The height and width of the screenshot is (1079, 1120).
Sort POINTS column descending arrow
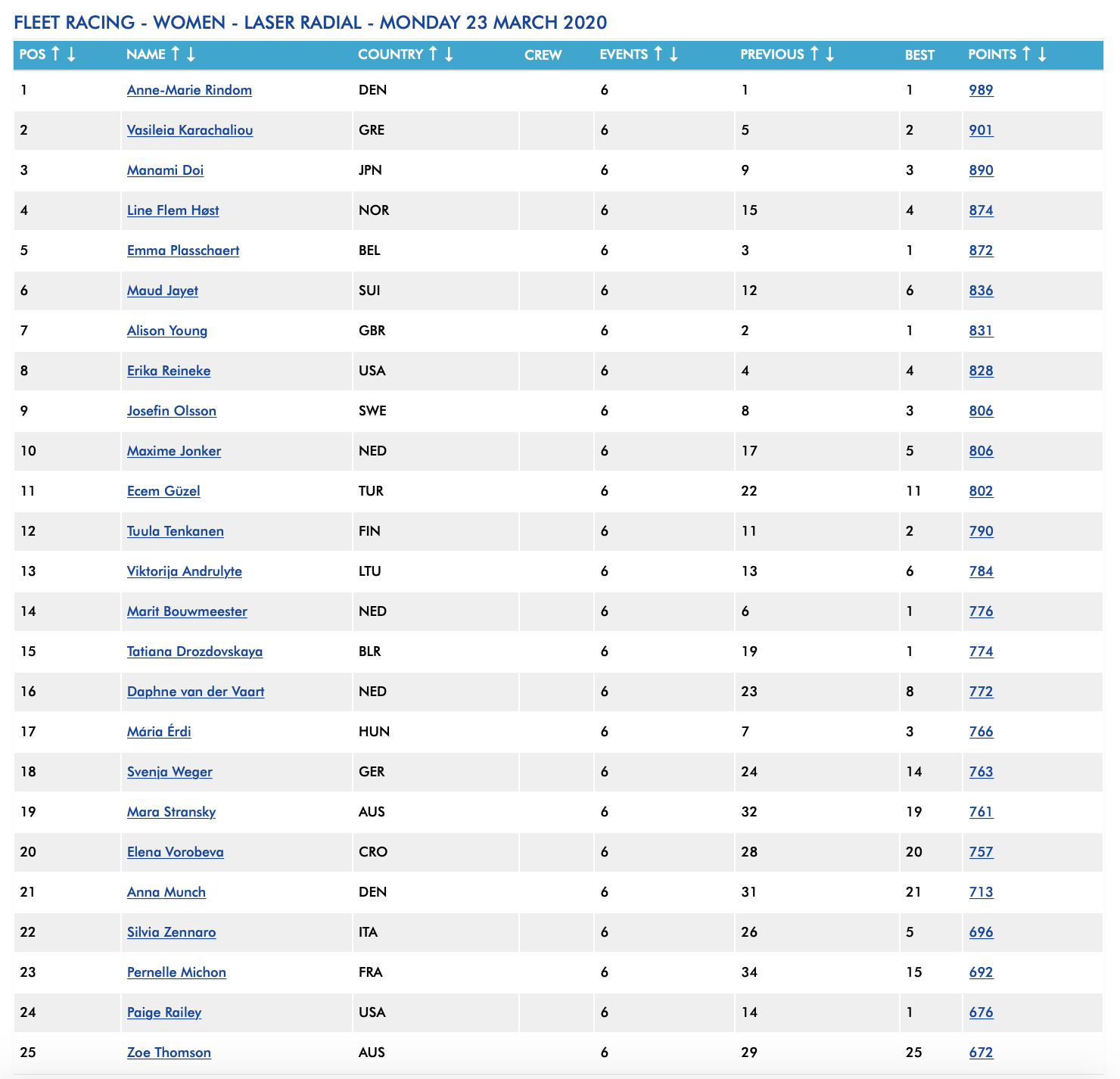coord(1042,54)
